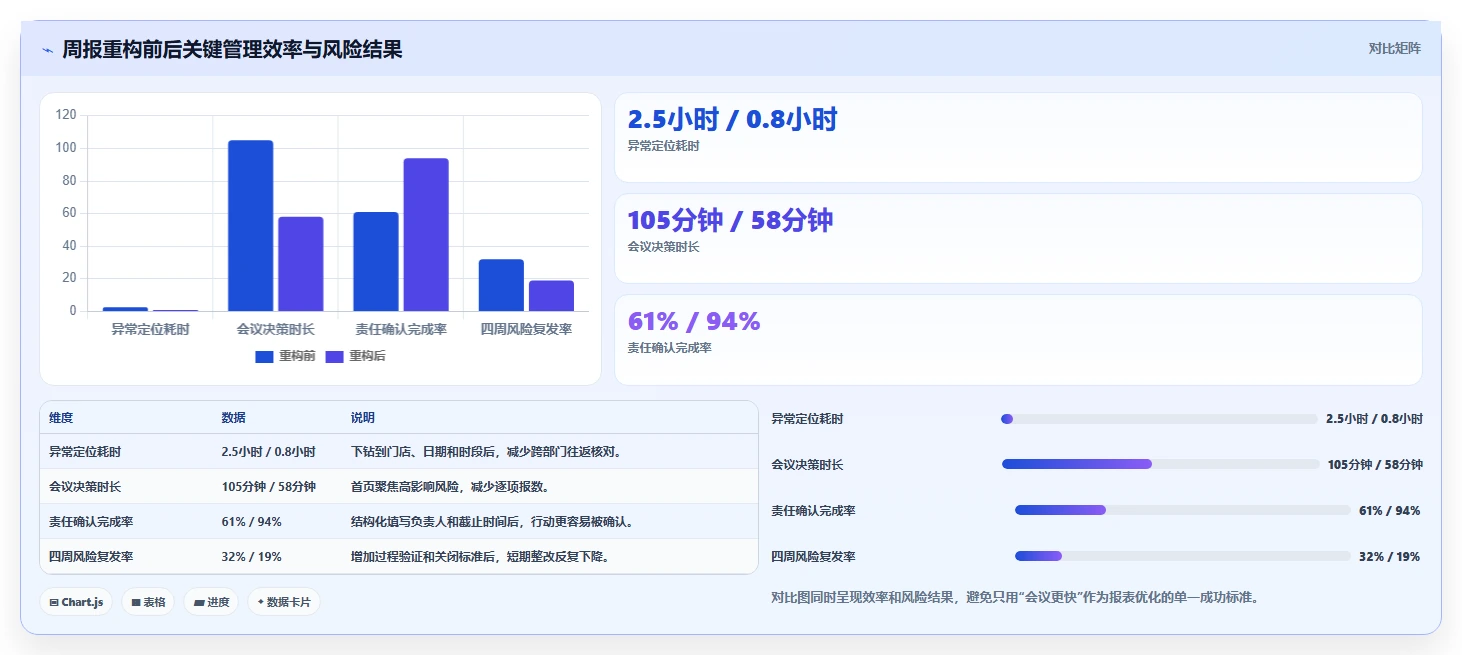Click the note about 结构化填写负责人和截止时间

tap(492, 522)
